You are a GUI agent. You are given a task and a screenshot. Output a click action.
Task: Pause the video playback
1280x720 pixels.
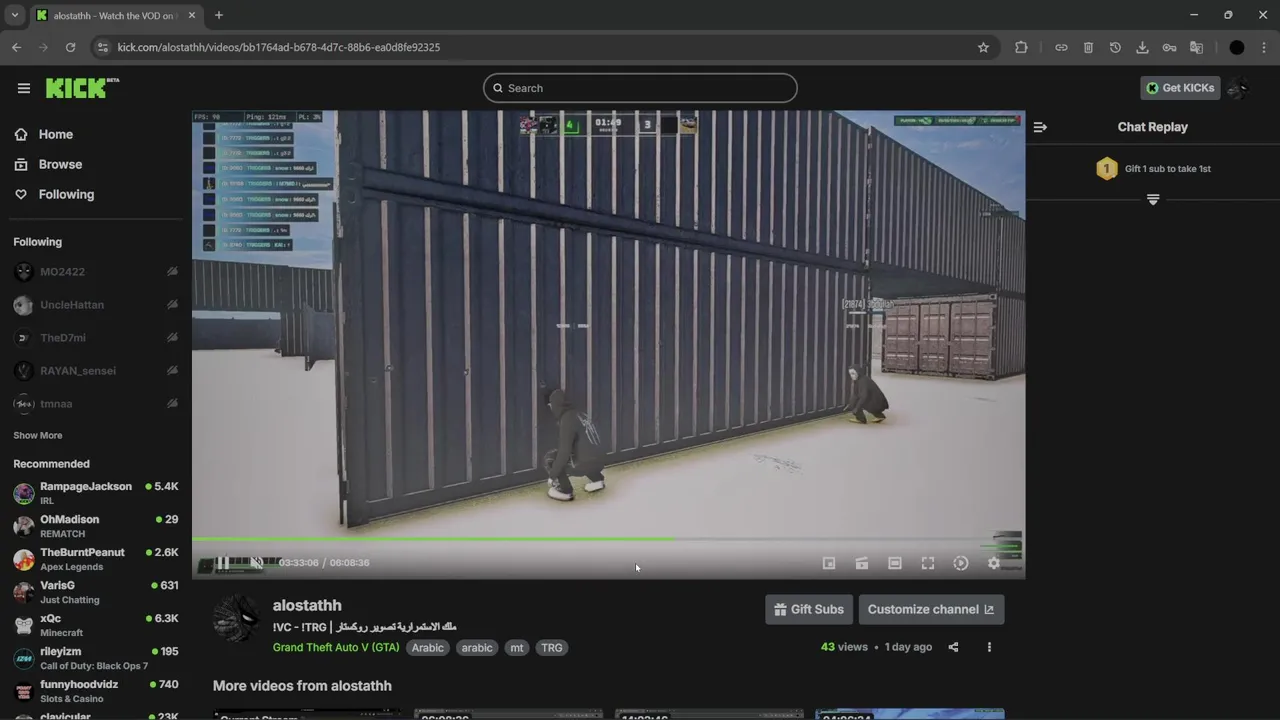click(223, 563)
